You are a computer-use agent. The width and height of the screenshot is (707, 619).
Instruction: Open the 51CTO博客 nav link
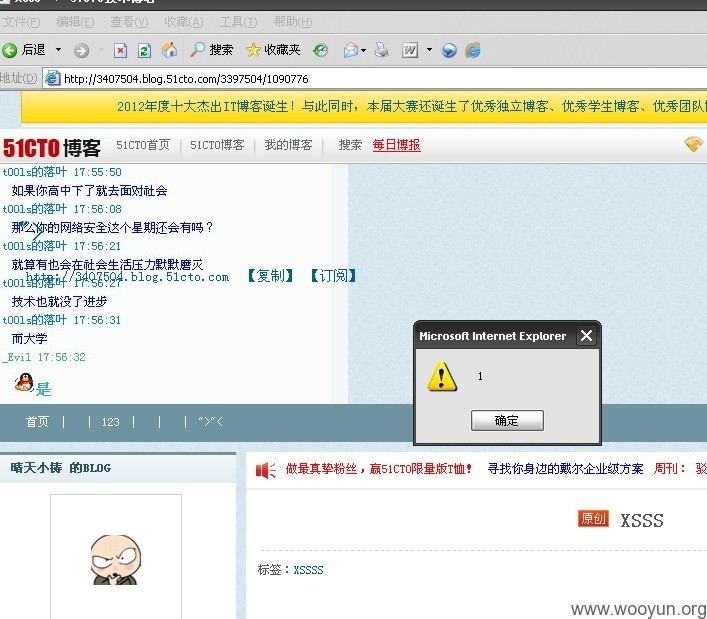(x=217, y=145)
